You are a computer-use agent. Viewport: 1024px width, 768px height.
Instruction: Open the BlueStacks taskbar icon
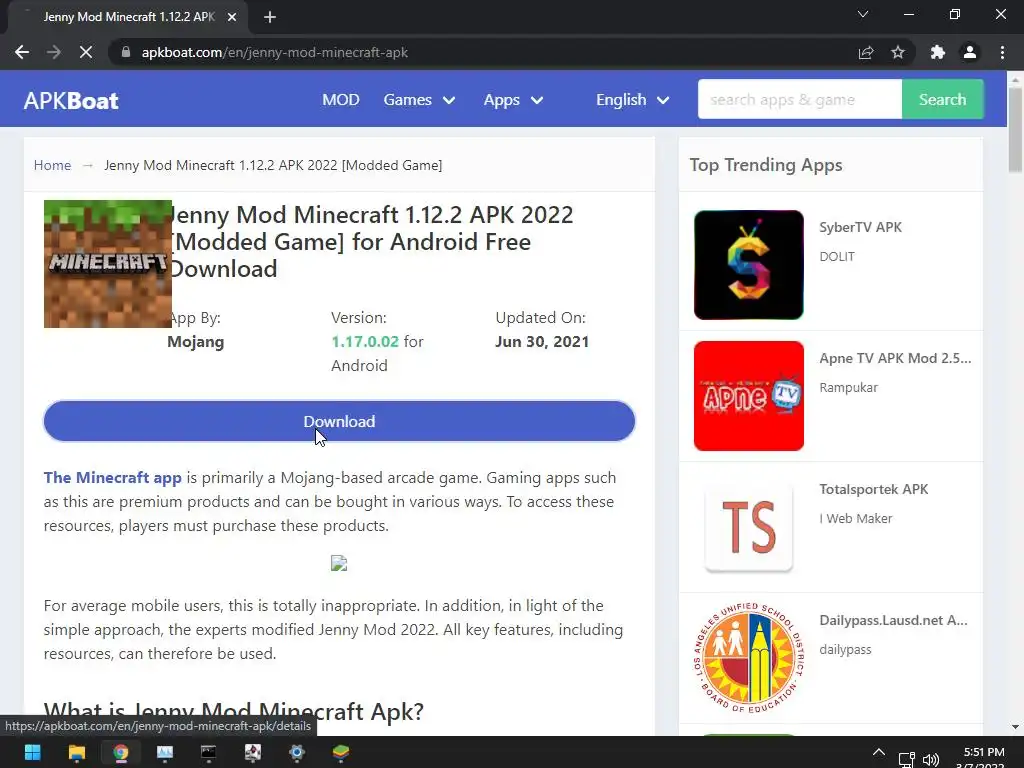(x=341, y=752)
